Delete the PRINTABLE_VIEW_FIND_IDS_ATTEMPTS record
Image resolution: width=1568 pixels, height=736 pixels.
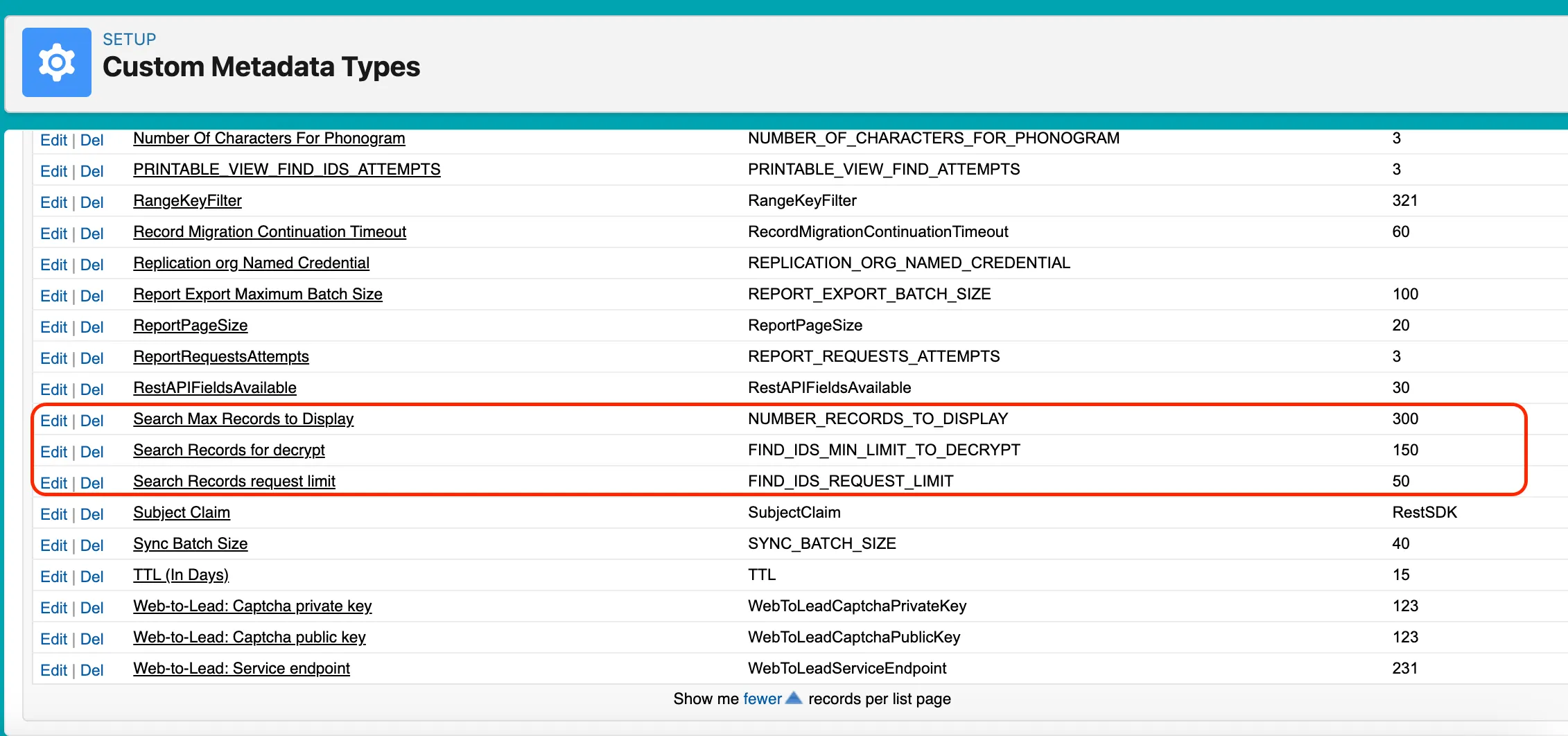[x=92, y=171]
